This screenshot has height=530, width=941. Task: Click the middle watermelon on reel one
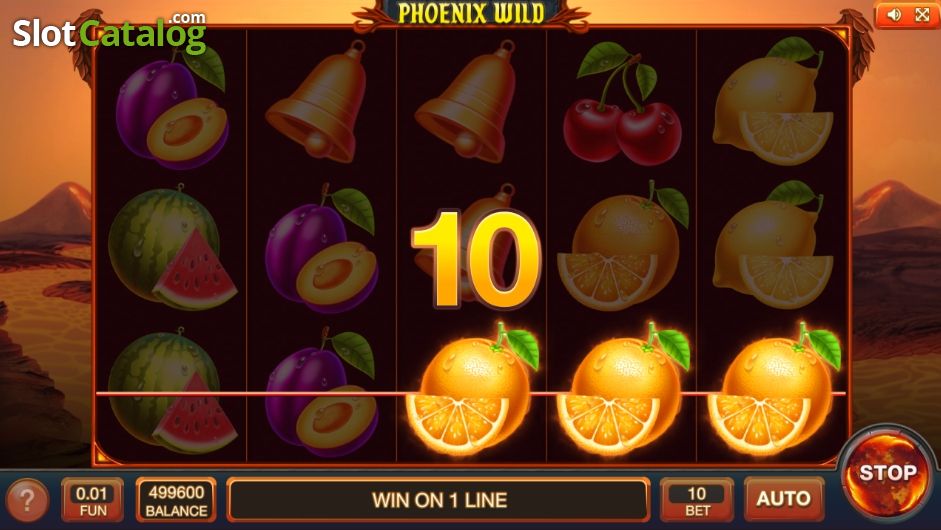(172, 247)
